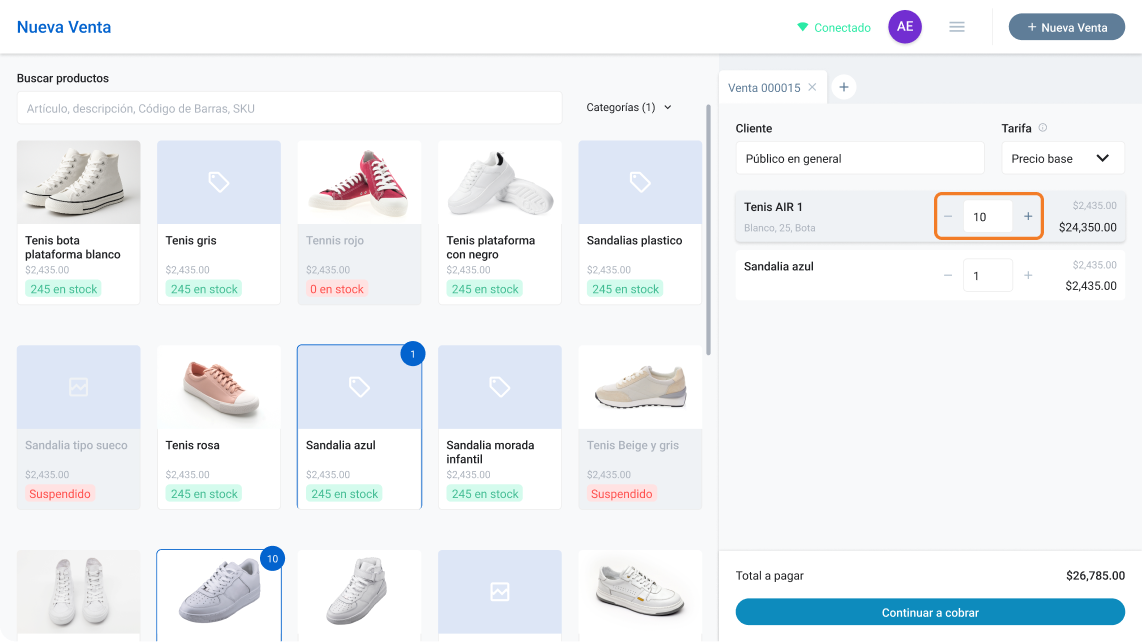Open the Categorías (1) dropdown
1142x642 pixels.
pos(629,107)
